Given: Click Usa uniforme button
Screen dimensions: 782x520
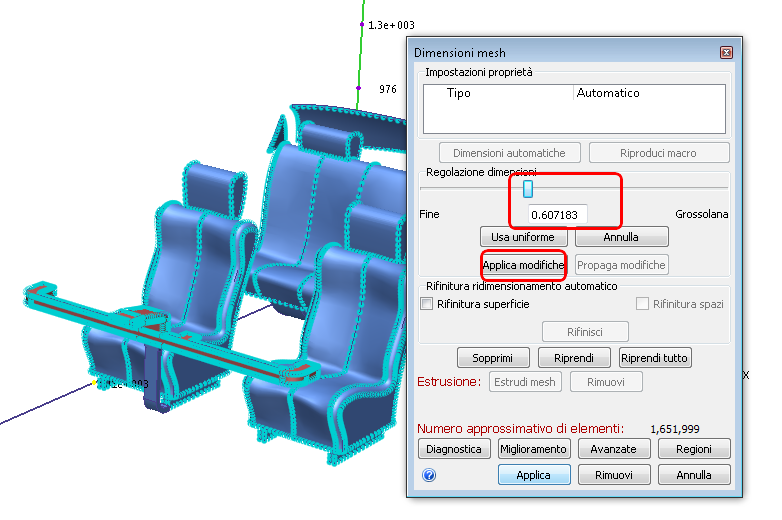Looking at the screenshot, I should tap(524, 237).
